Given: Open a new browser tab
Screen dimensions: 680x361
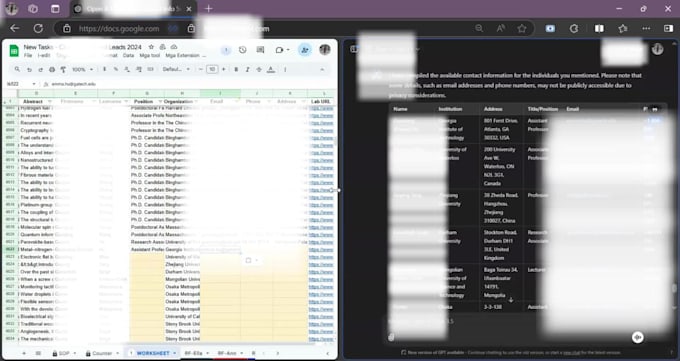Looking at the screenshot, I should point(209,9).
